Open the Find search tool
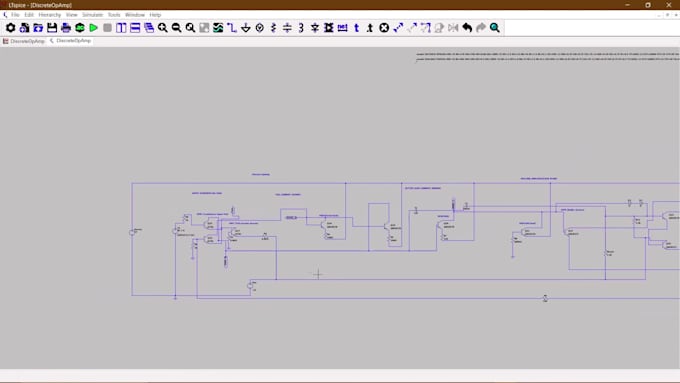The image size is (680, 383). point(495,28)
